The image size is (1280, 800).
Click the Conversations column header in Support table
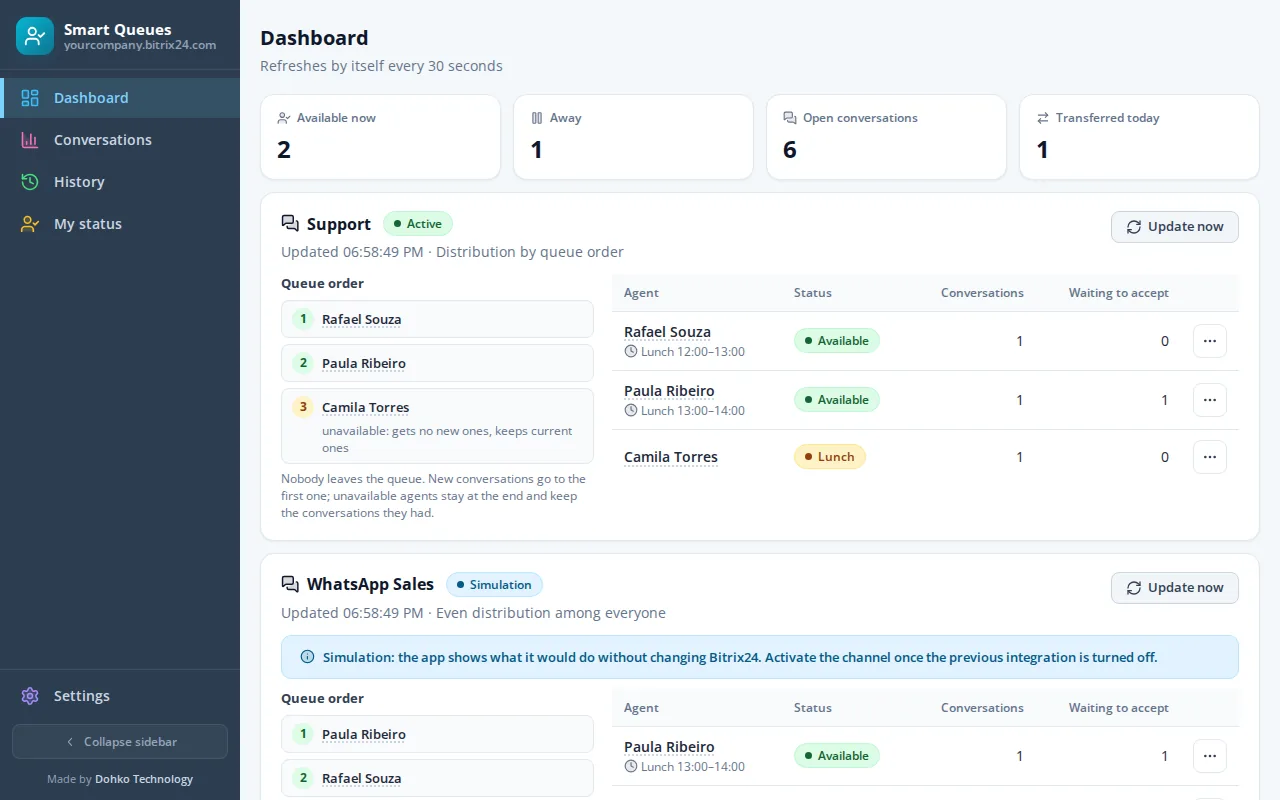(982, 293)
